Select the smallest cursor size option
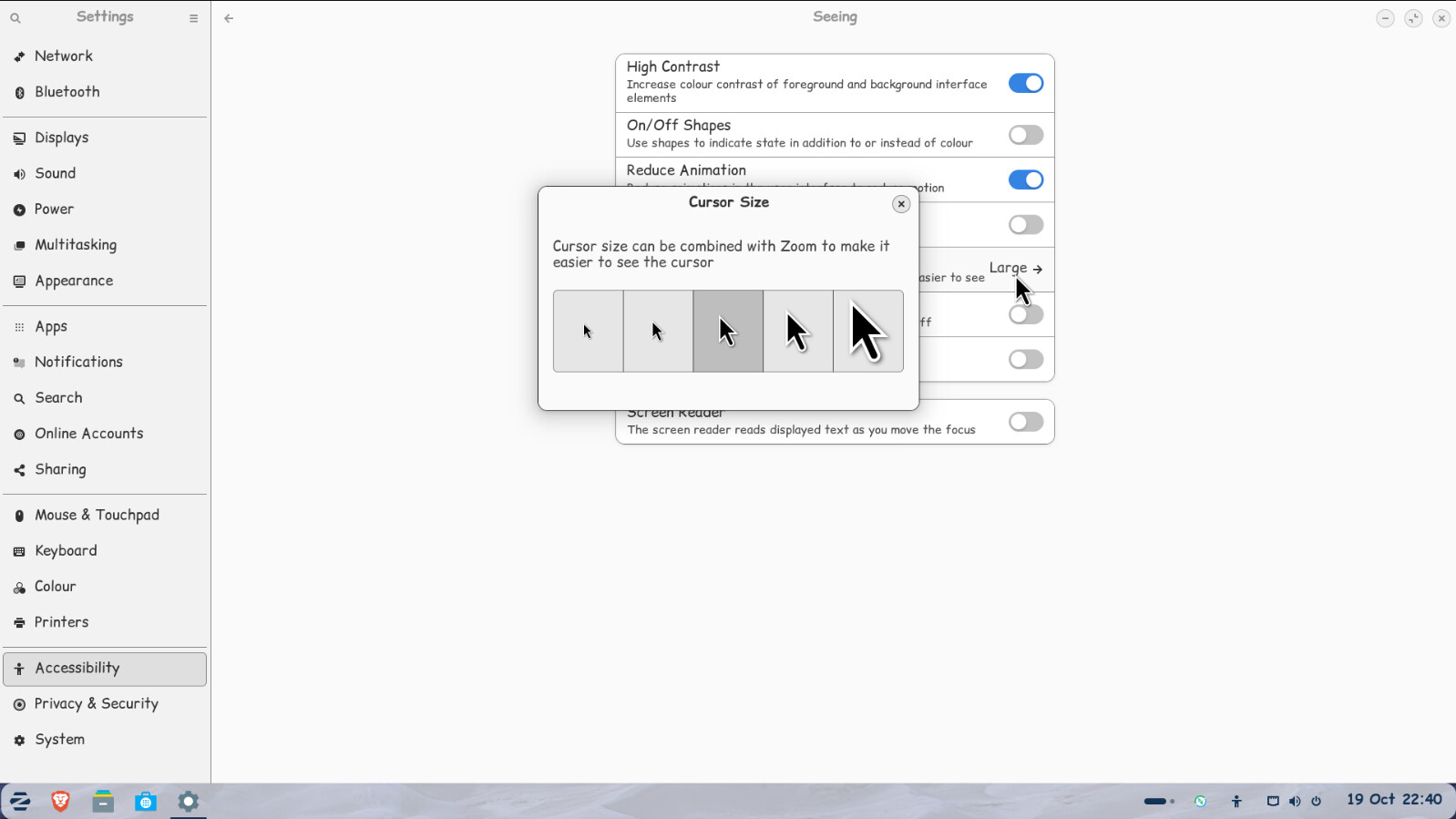 coord(588,332)
